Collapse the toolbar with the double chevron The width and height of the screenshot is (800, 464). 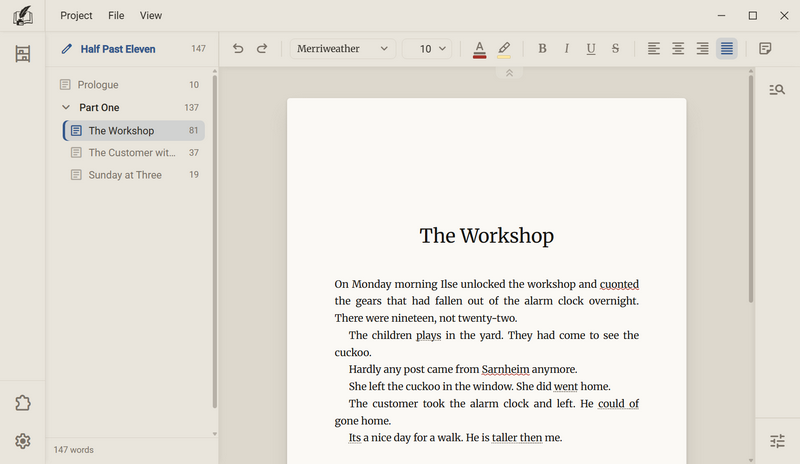[509, 73]
